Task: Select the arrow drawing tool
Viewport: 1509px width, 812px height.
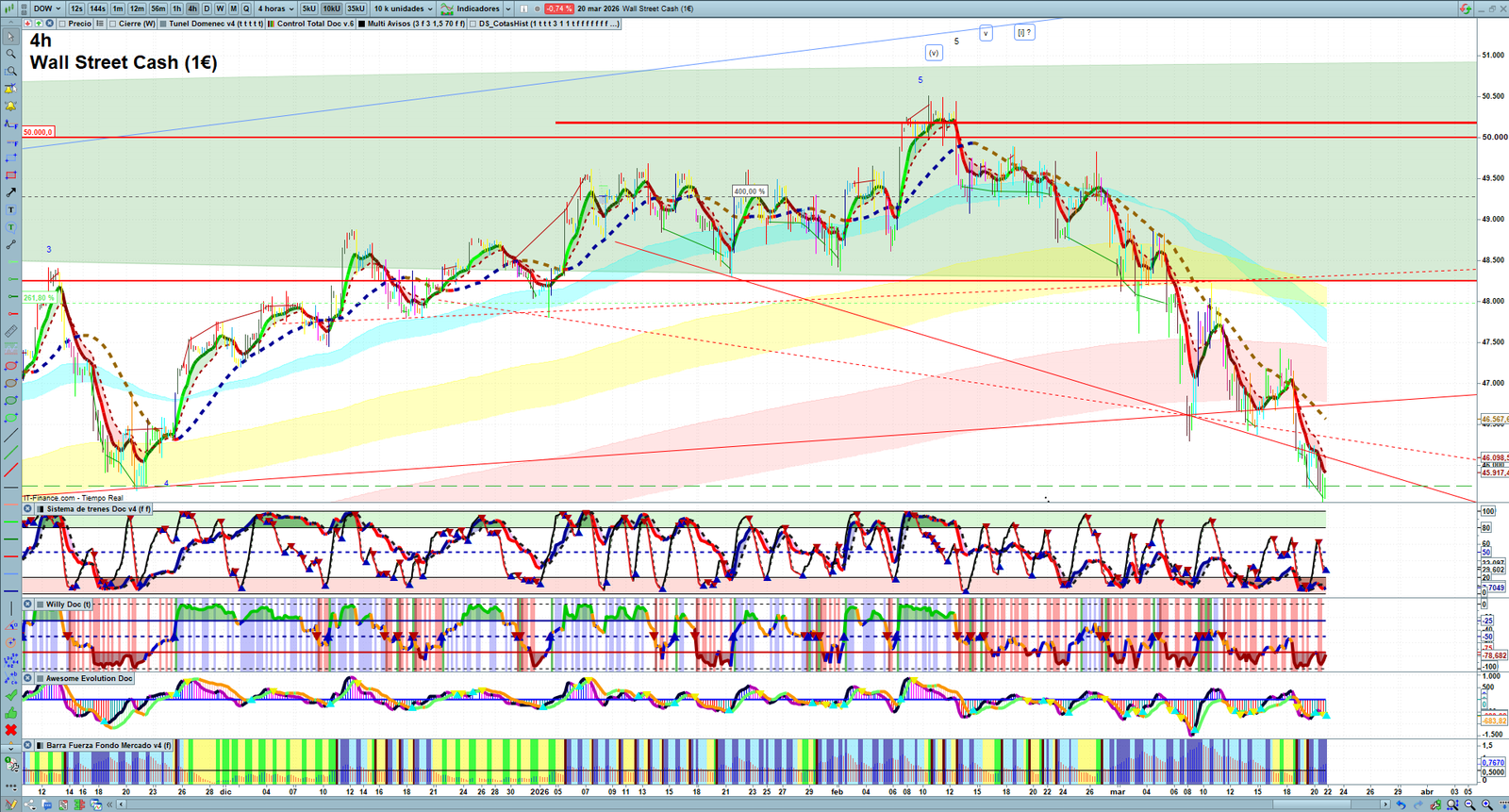Action: pyautogui.click(x=11, y=192)
